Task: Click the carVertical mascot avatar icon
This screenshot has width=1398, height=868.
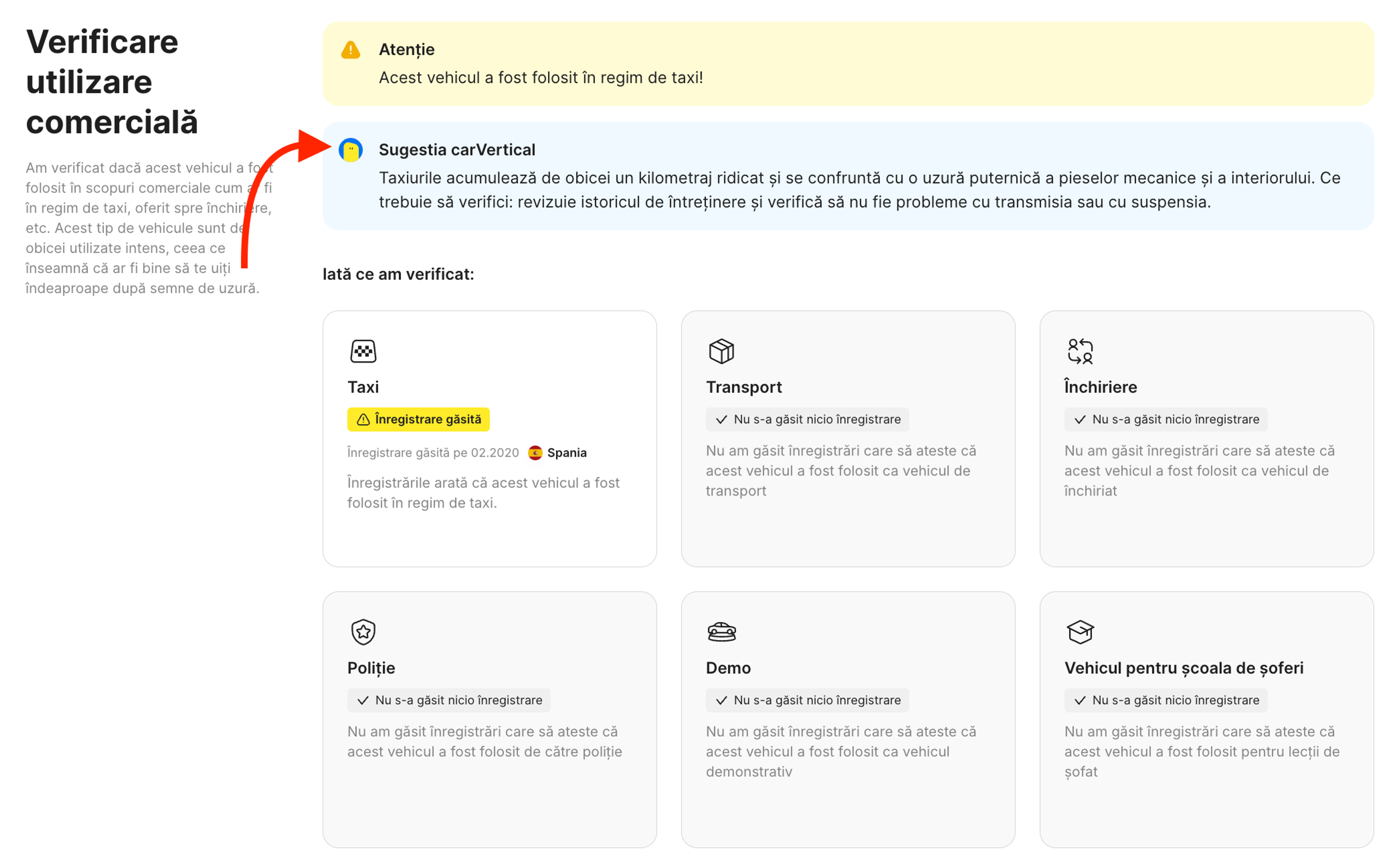Action: [x=350, y=150]
